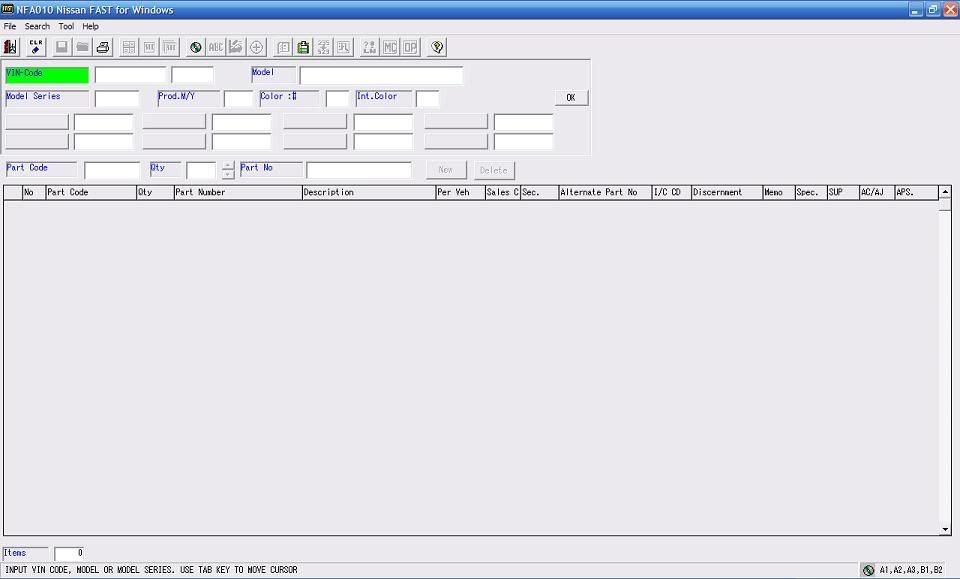Click the Discernment column header
Viewport: 960px width, 579px height.
(x=727, y=192)
